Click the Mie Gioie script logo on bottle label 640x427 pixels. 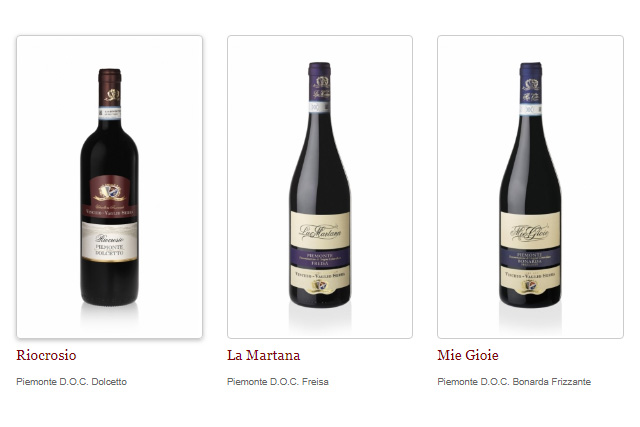click(x=530, y=232)
